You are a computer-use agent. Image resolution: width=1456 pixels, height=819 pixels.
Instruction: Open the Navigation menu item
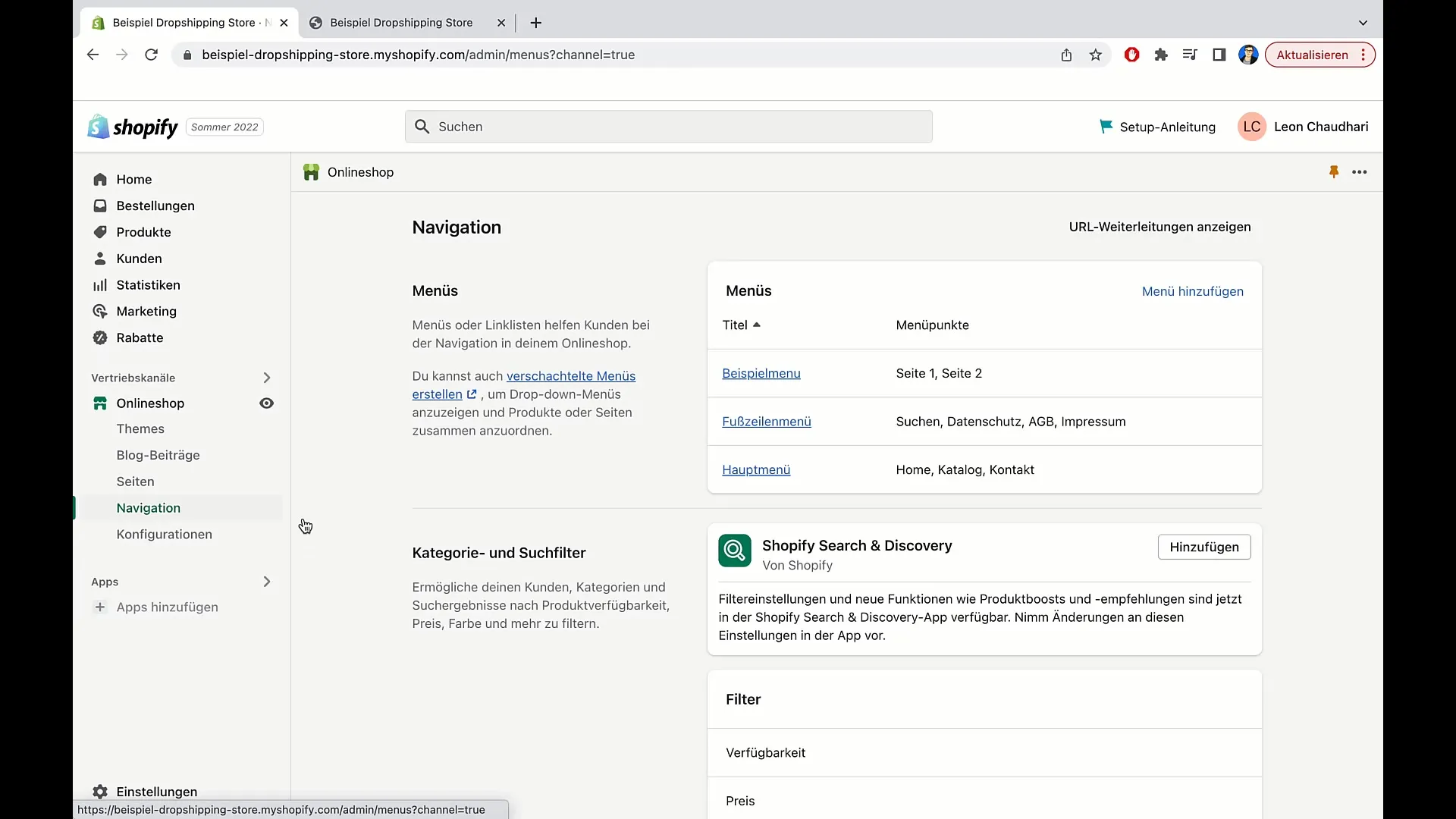point(148,507)
